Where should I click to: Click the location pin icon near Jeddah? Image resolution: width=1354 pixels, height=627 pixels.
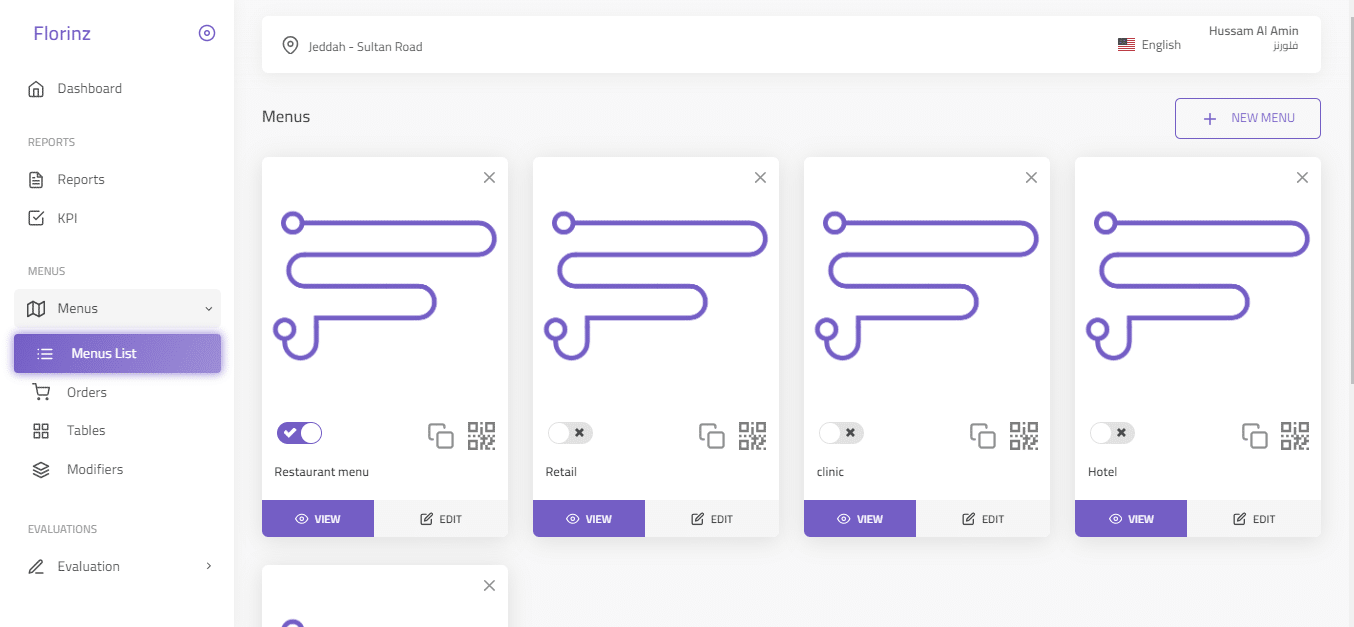290,45
